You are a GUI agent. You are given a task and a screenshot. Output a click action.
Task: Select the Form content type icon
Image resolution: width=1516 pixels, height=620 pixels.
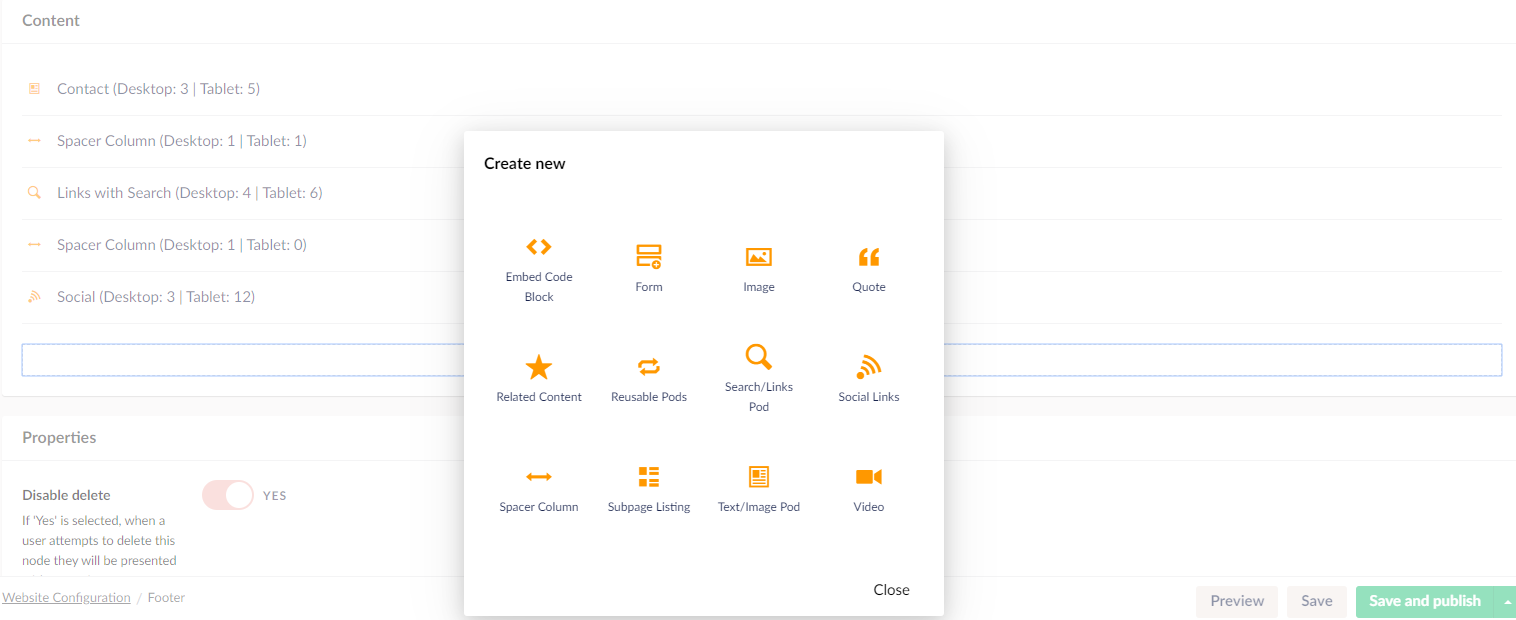[x=649, y=257]
